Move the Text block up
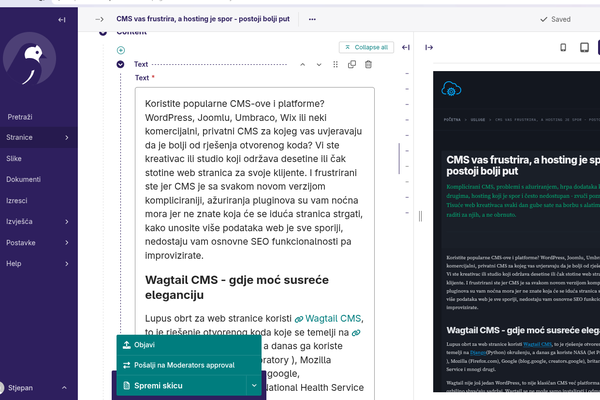This screenshot has height=400, width=600. (302, 65)
